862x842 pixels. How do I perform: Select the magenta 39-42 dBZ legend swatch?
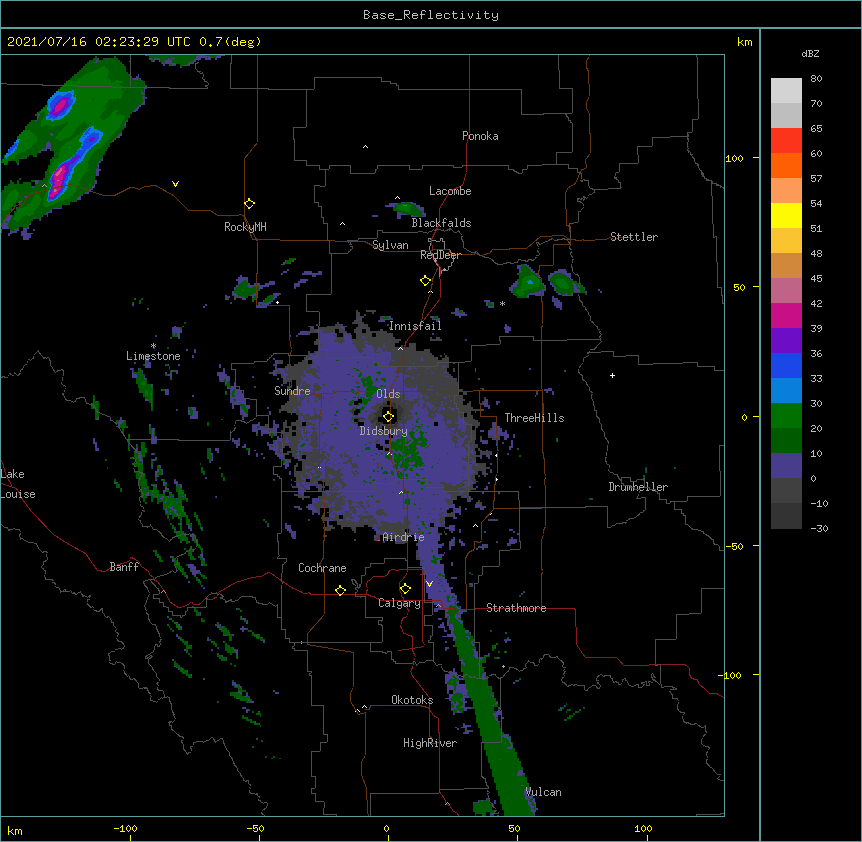pyautogui.click(x=786, y=315)
